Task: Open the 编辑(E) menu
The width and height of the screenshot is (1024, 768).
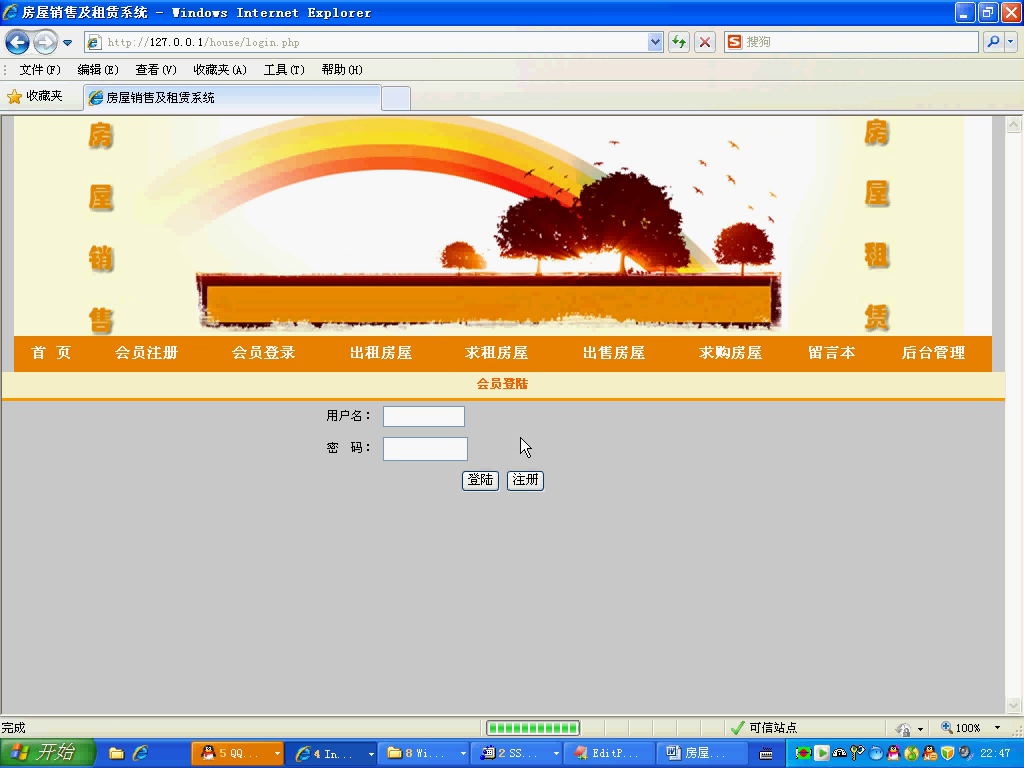Action: click(x=98, y=70)
